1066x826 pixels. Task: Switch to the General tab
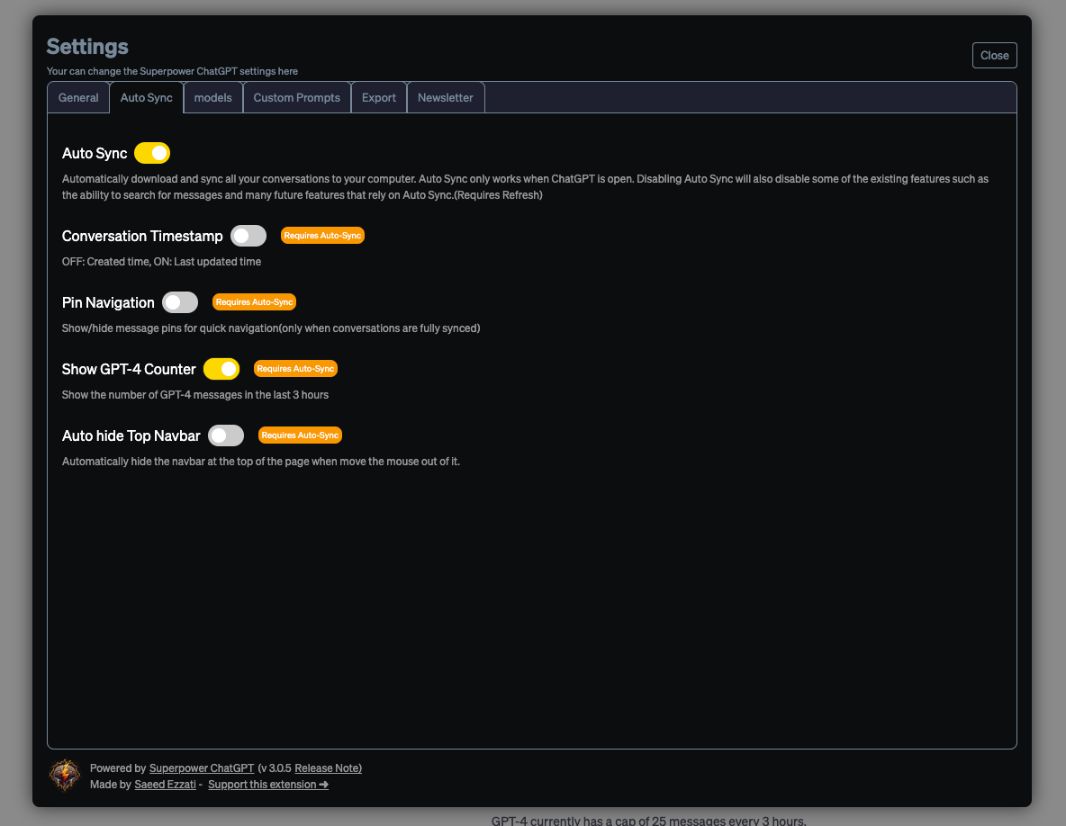[78, 98]
